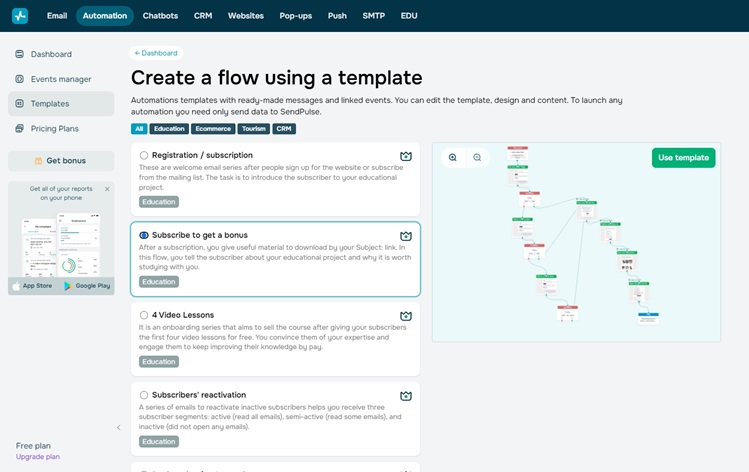This screenshot has width=749, height=472.
Task: Click the robot icon on 4 Video Lessons card
Action: coord(406,316)
